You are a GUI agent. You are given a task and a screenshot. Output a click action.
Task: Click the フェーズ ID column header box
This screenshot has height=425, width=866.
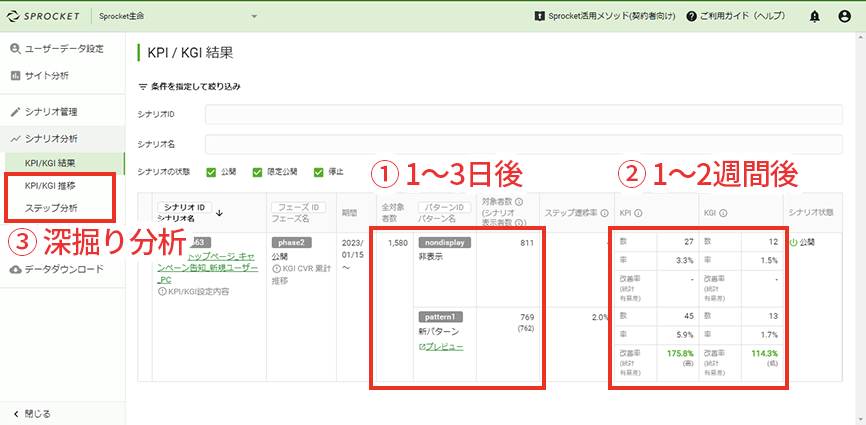point(299,207)
